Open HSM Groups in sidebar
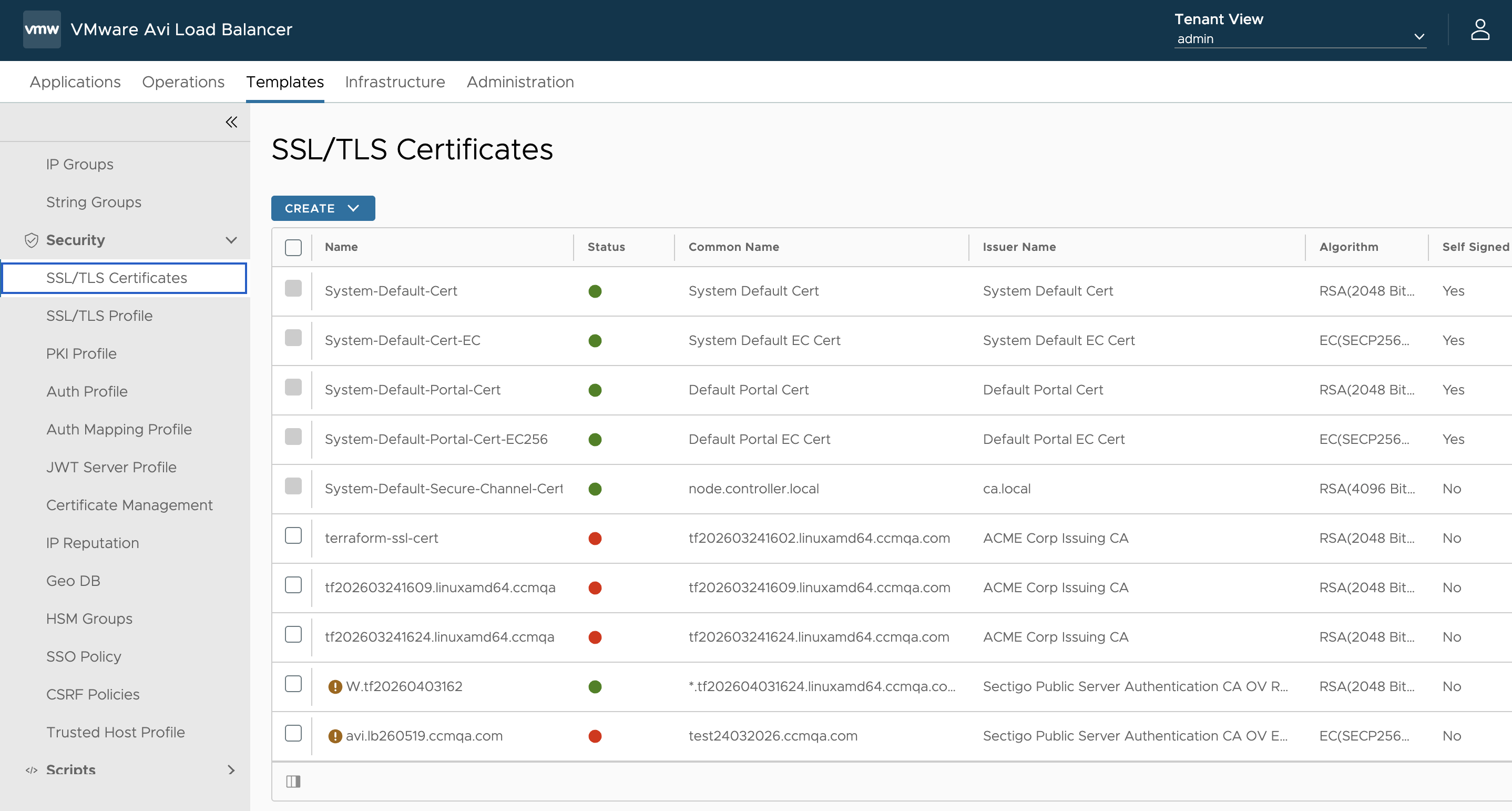1512x811 pixels. point(89,619)
